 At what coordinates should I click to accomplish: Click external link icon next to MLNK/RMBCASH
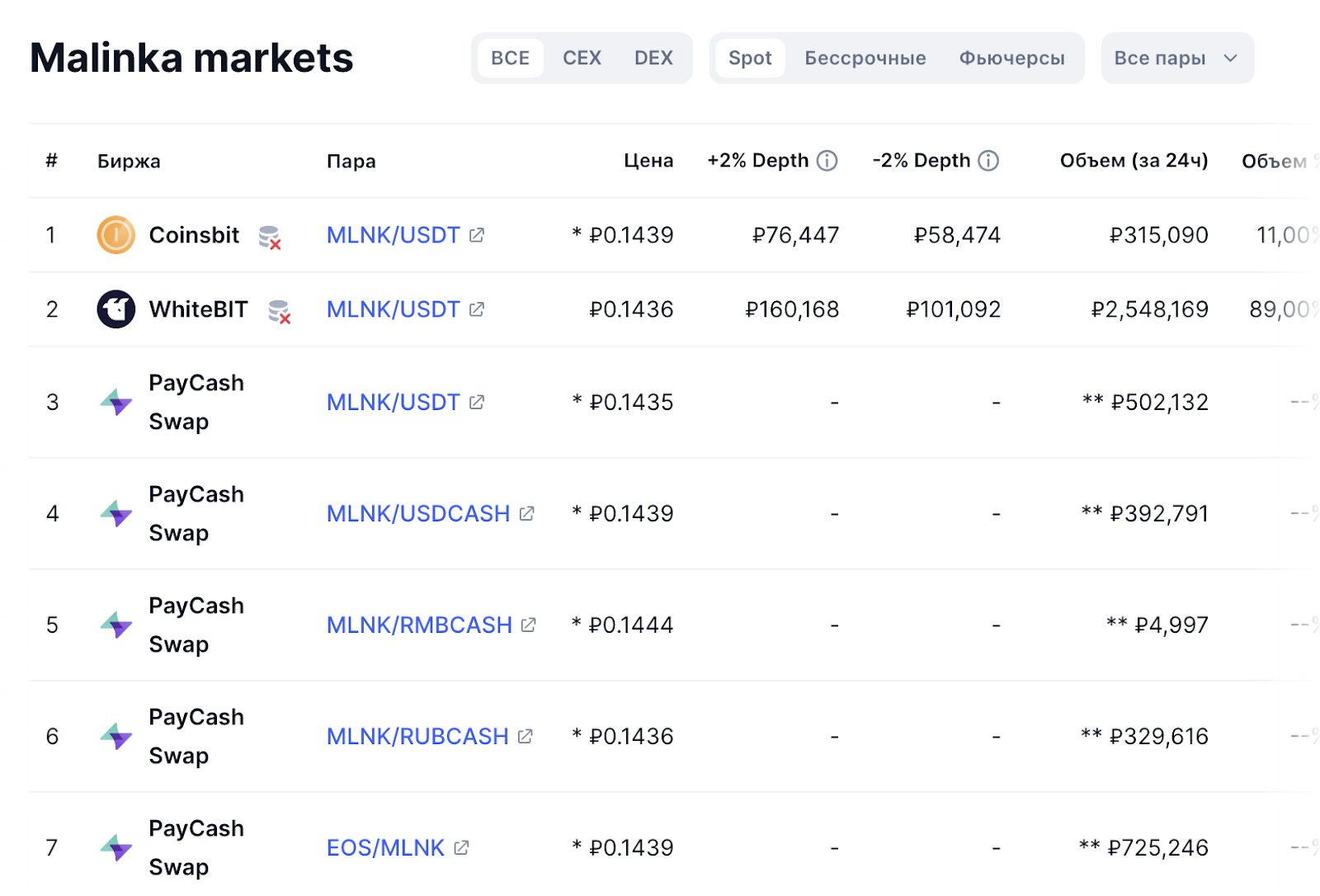pyautogui.click(x=529, y=625)
